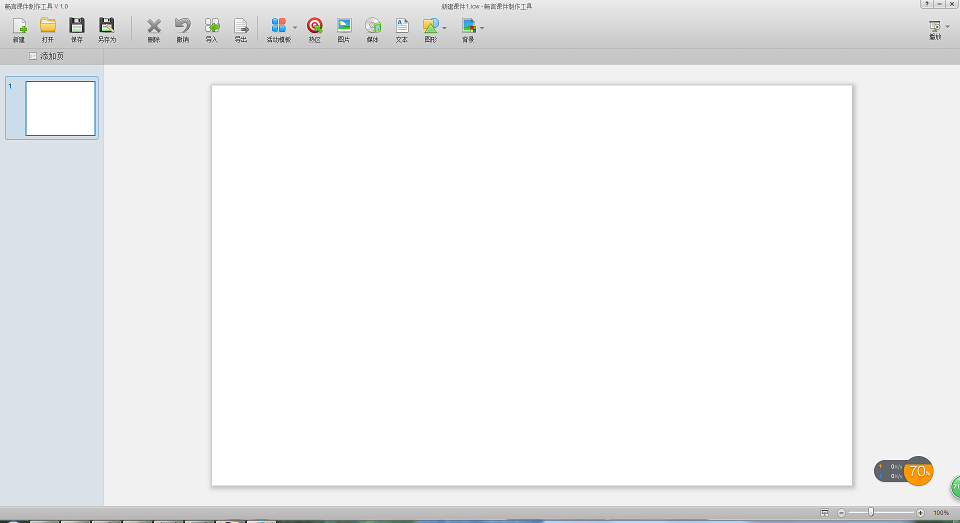
Task: Expand the 图形 shapes dropdown arrow
Action: pyautogui.click(x=445, y=28)
